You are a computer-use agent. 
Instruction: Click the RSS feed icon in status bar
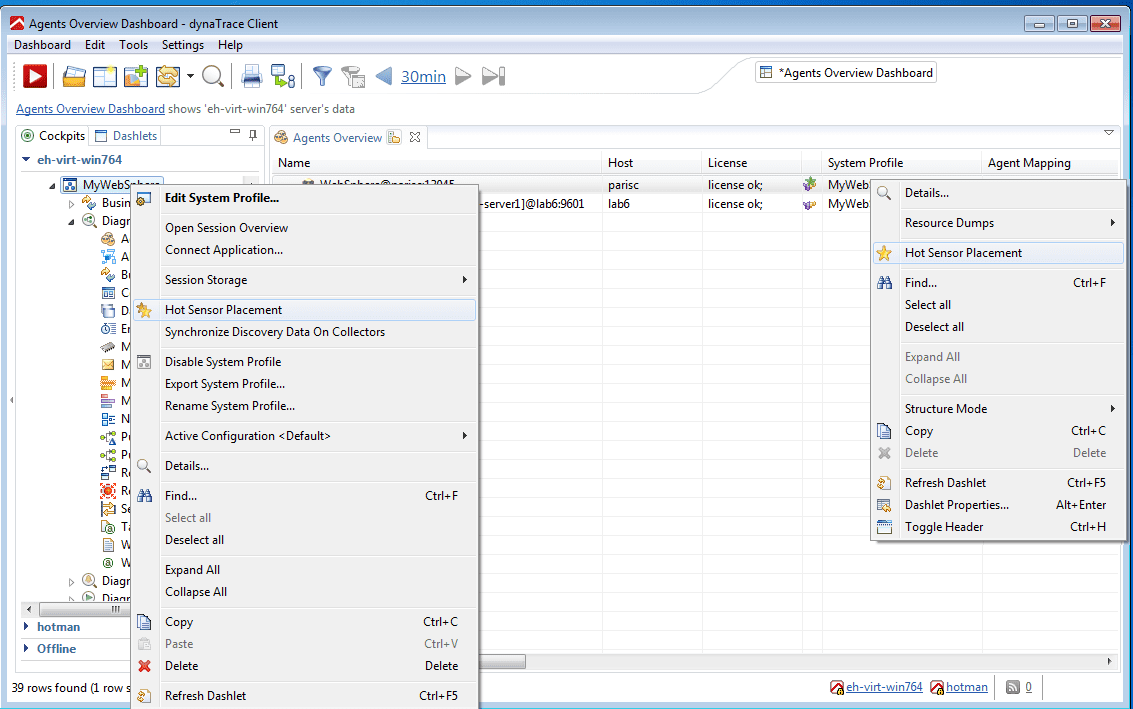point(1013,687)
